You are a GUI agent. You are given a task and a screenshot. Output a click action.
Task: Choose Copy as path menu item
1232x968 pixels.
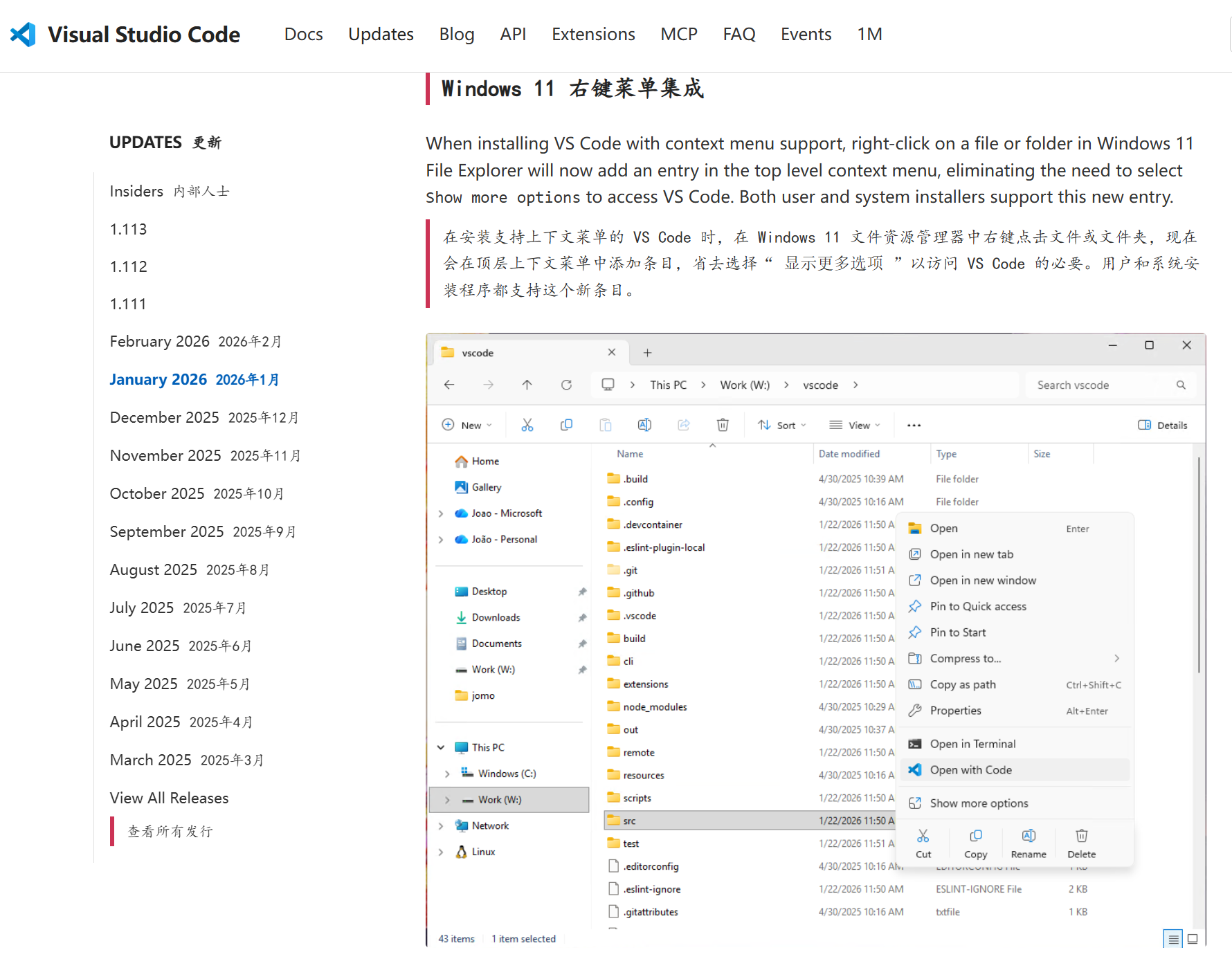click(1015, 685)
